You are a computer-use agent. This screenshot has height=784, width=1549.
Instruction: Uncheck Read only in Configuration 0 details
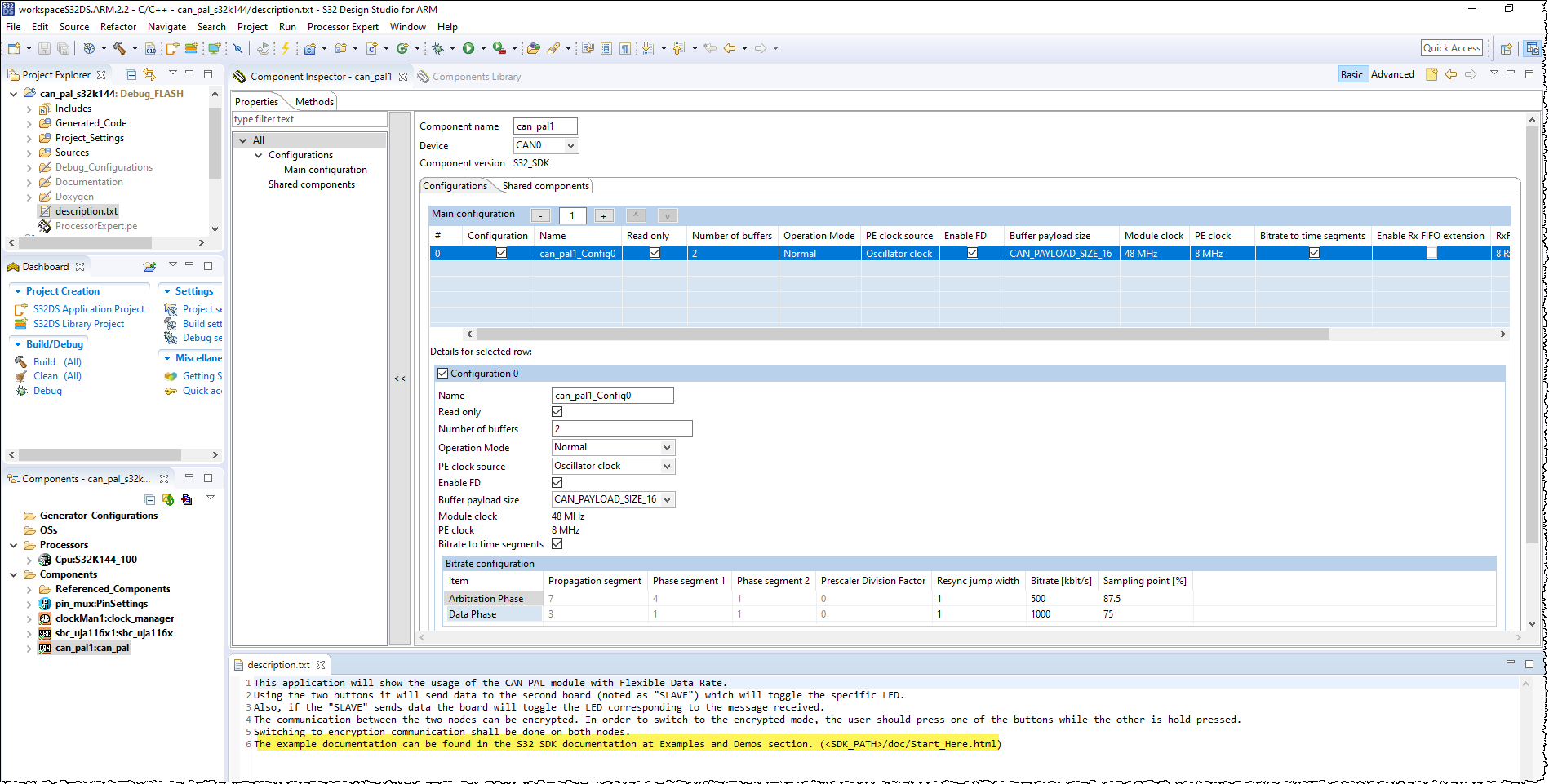[x=557, y=412]
